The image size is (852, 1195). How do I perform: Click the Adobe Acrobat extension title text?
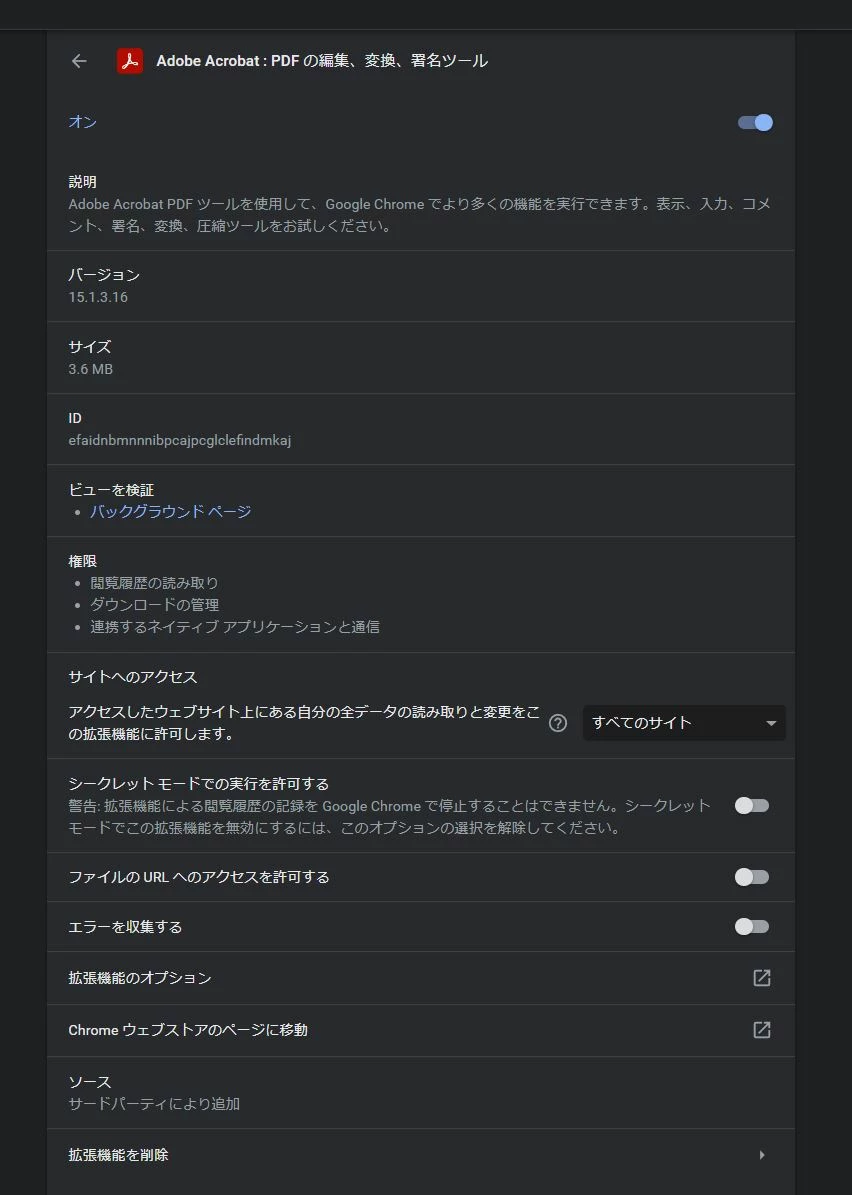click(x=322, y=61)
